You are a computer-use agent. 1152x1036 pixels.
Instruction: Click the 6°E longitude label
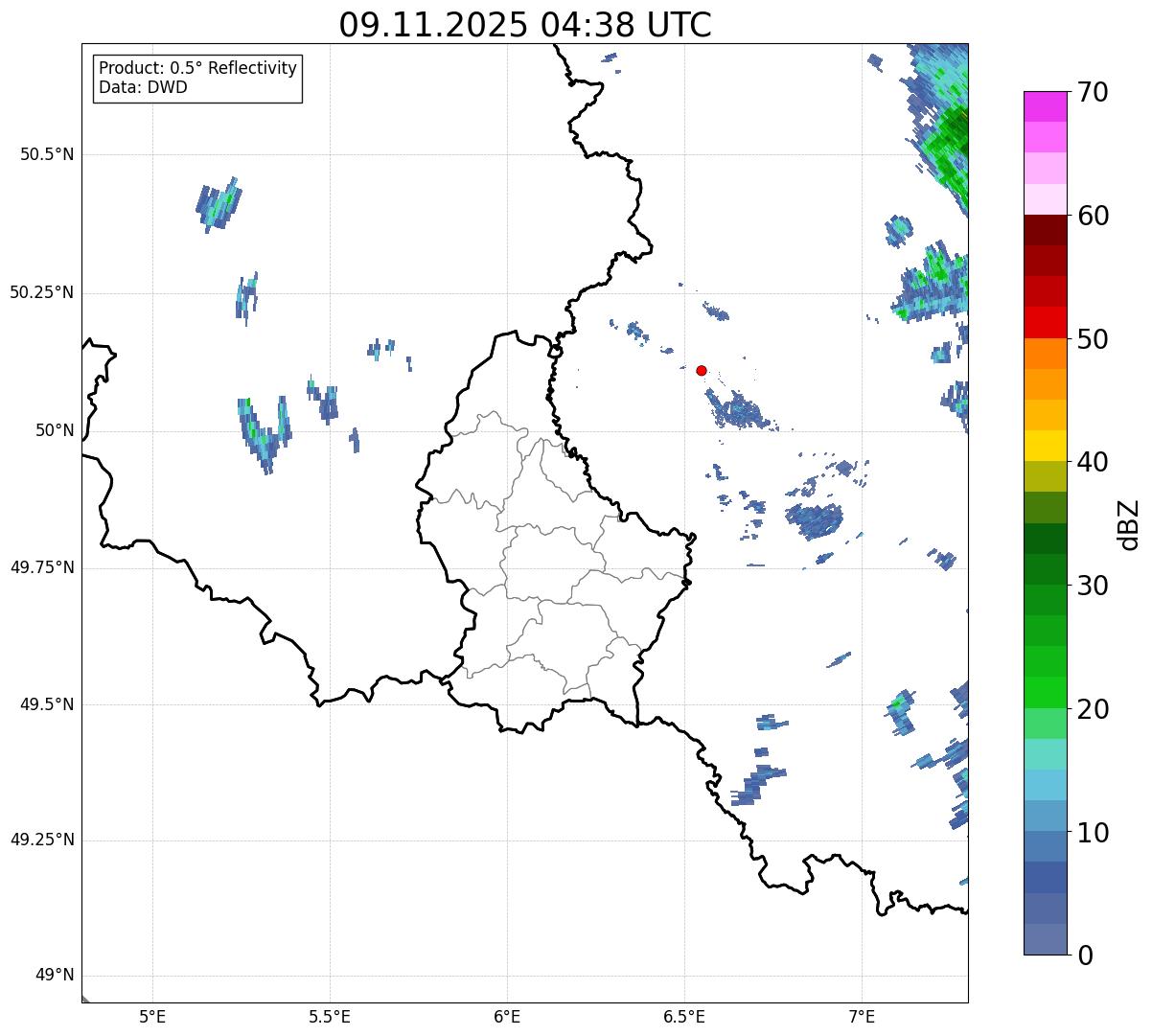(507, 1017)
